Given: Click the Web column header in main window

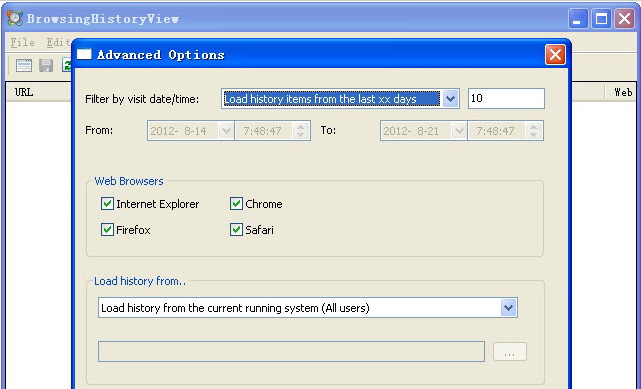Looking at the screenshot, I should tap(622, 92).
